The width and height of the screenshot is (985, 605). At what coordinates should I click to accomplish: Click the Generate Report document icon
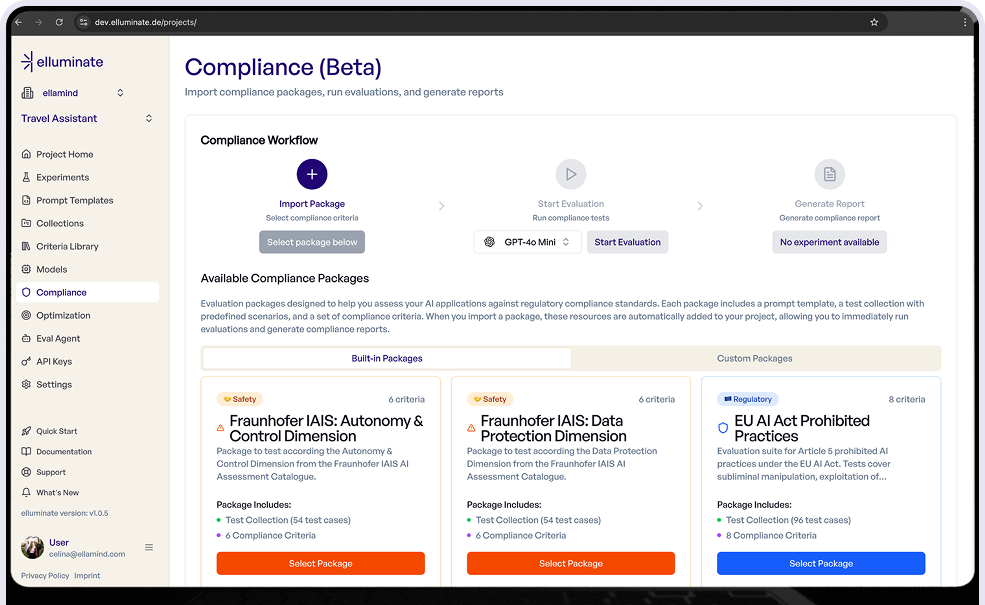click(830, 174)
